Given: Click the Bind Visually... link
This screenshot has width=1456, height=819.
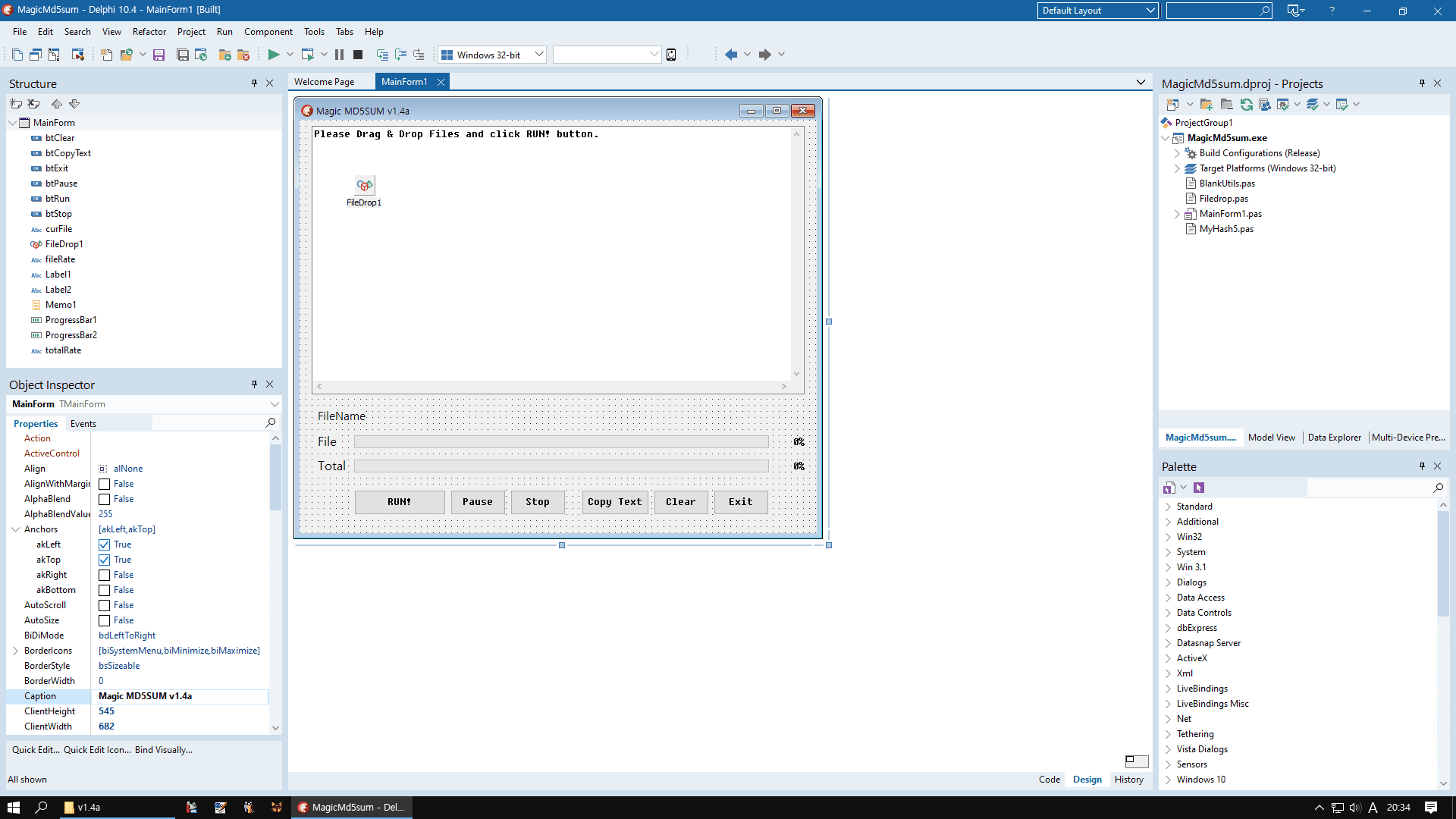Looking at the screenshot, I should pos(164,750).
